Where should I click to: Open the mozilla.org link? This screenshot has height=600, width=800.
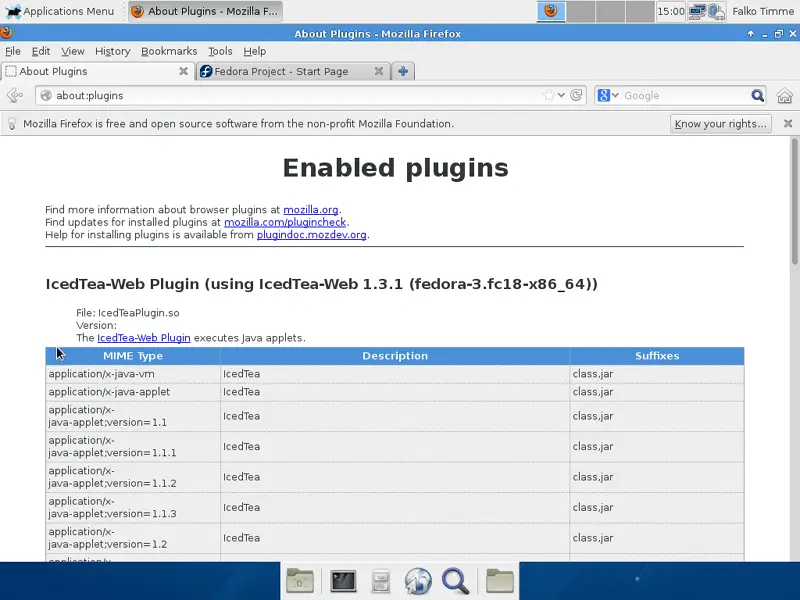(311, 210)
